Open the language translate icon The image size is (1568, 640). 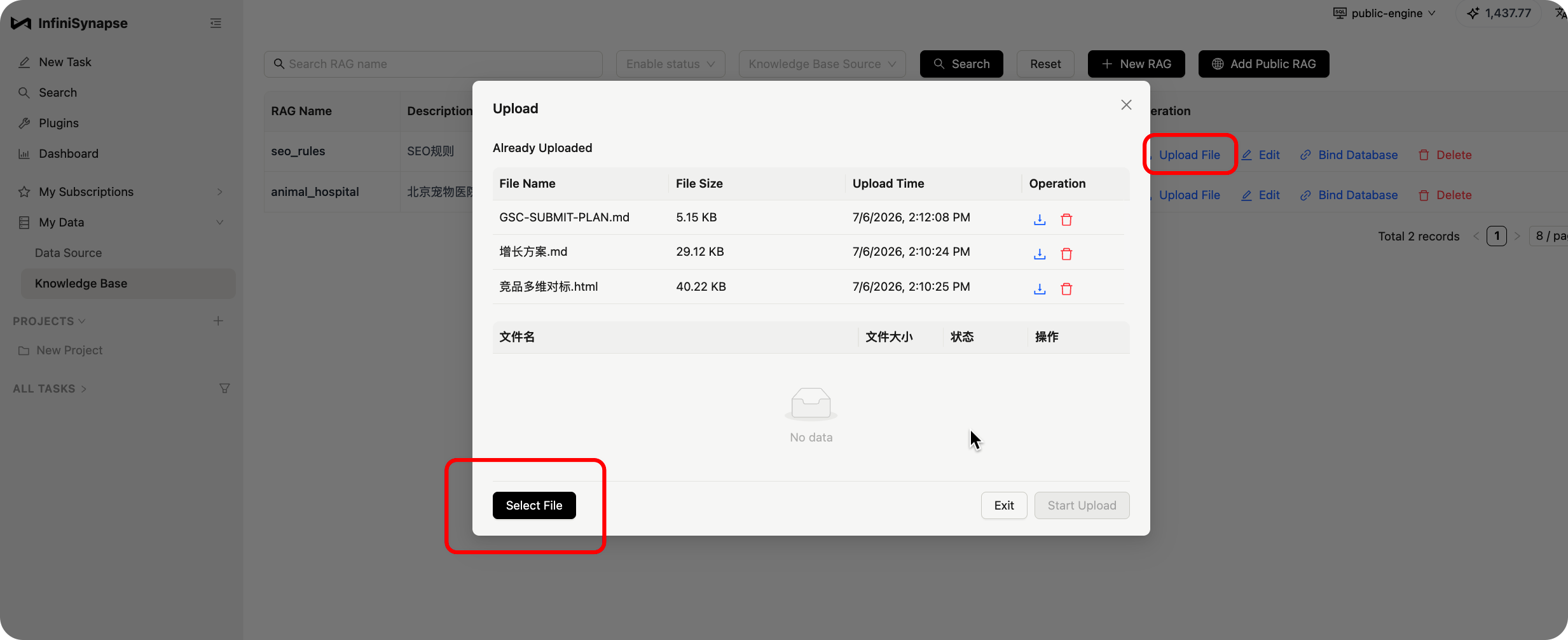(x=1560, y=13)
